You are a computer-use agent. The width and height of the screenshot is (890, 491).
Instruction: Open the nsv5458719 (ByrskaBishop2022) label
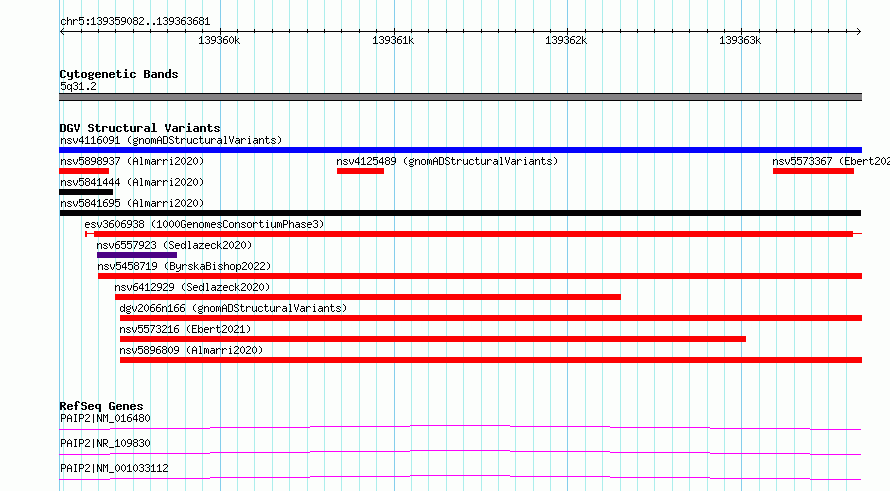(x=184, y=266)
